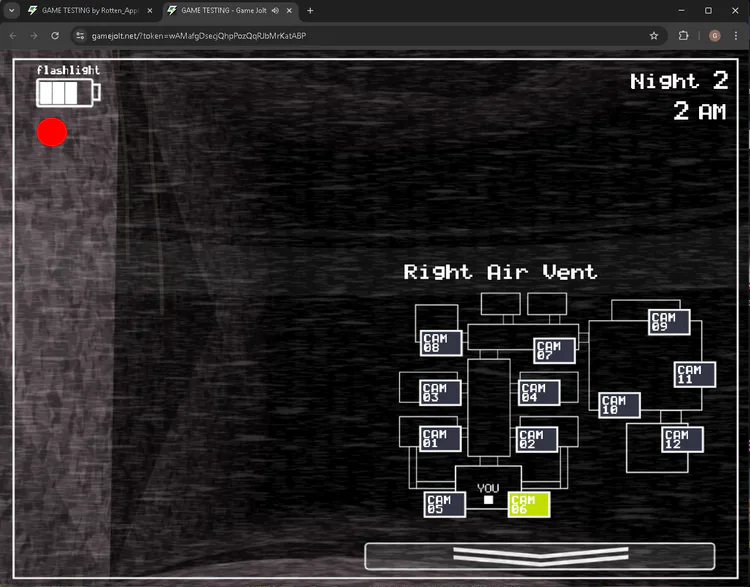Close the browser window

coord(735,11)
